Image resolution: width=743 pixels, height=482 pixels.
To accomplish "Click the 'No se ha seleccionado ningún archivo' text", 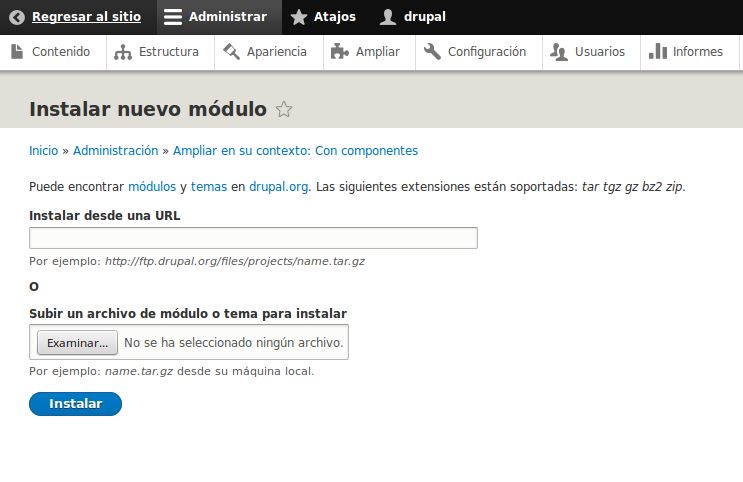I will click(x=234, y=343).
